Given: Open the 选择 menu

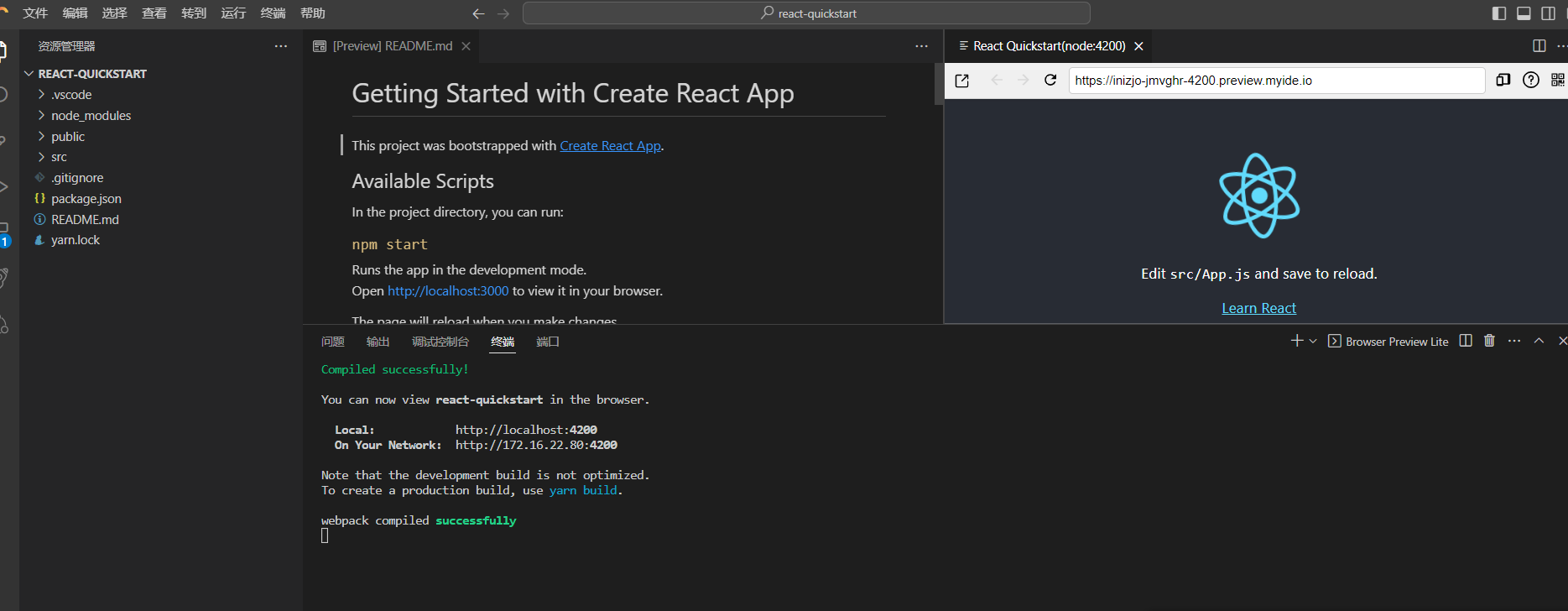Looking at the screenshot, I should tap(114, 13).
